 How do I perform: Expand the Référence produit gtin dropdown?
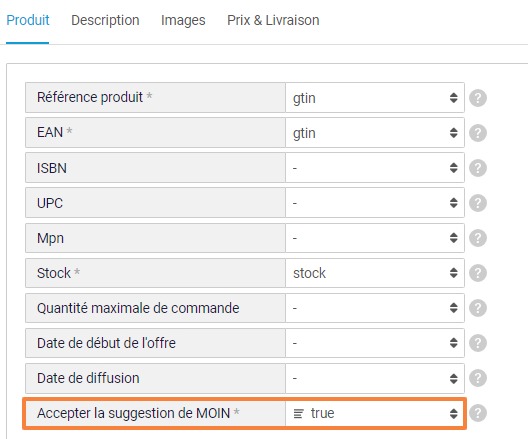pos(375,98)
